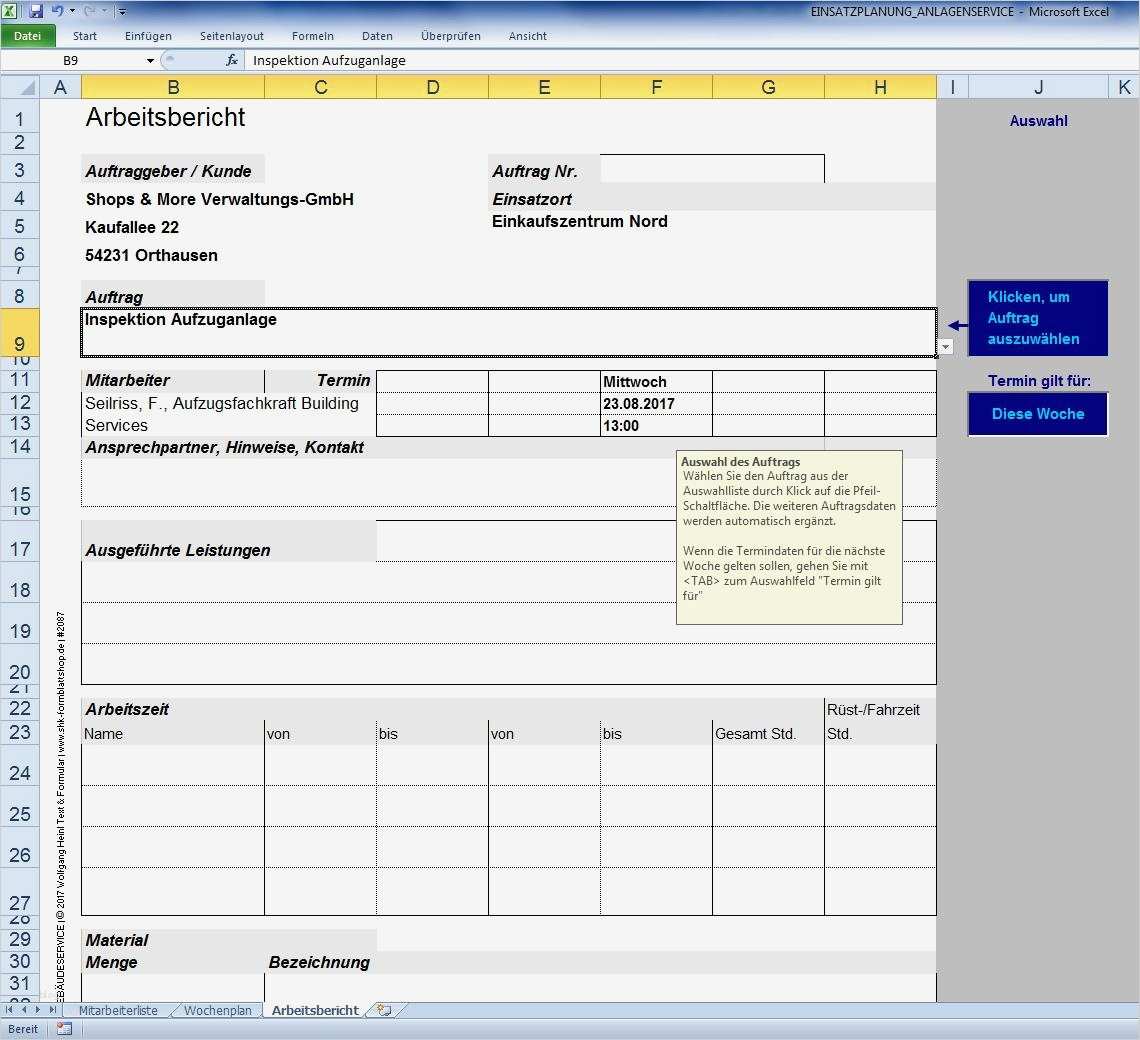Click the Excel program icon
This screenshot has height=1040, width=1140.
pos(13,9)
